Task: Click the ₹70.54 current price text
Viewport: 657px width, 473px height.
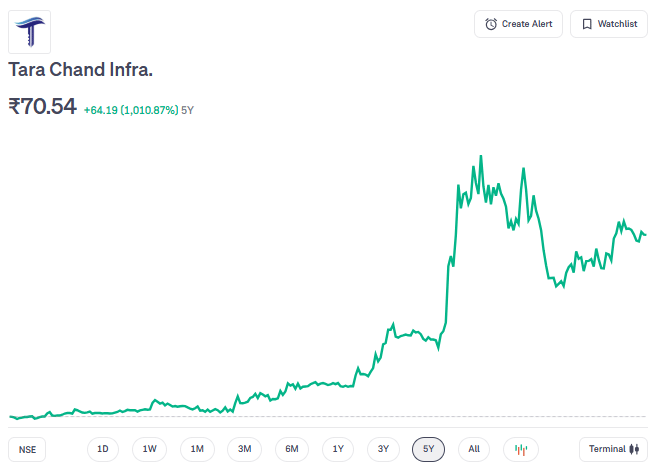Action: (x=42, y=106)
